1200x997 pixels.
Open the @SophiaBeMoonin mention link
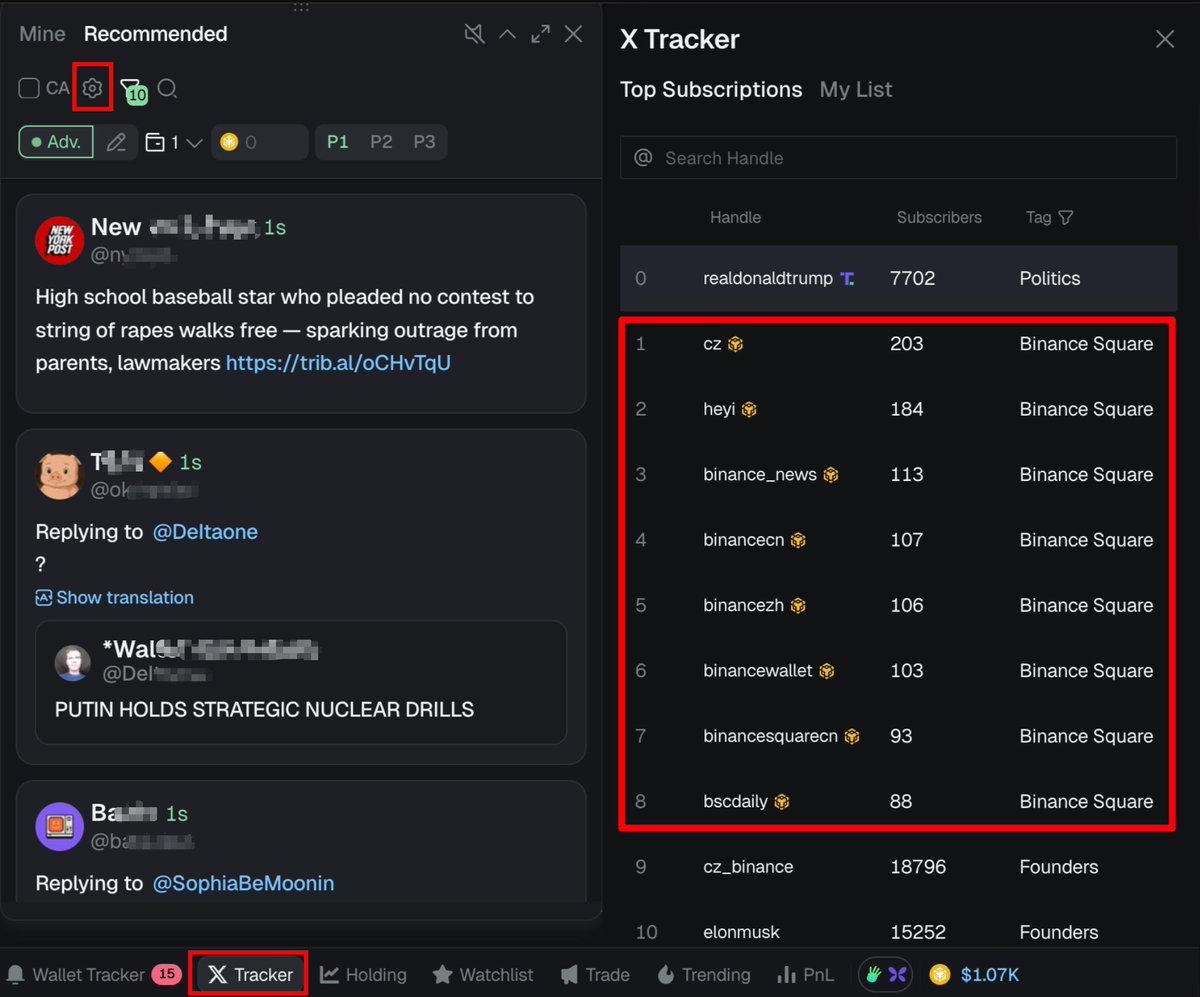(x=243, y=883)
